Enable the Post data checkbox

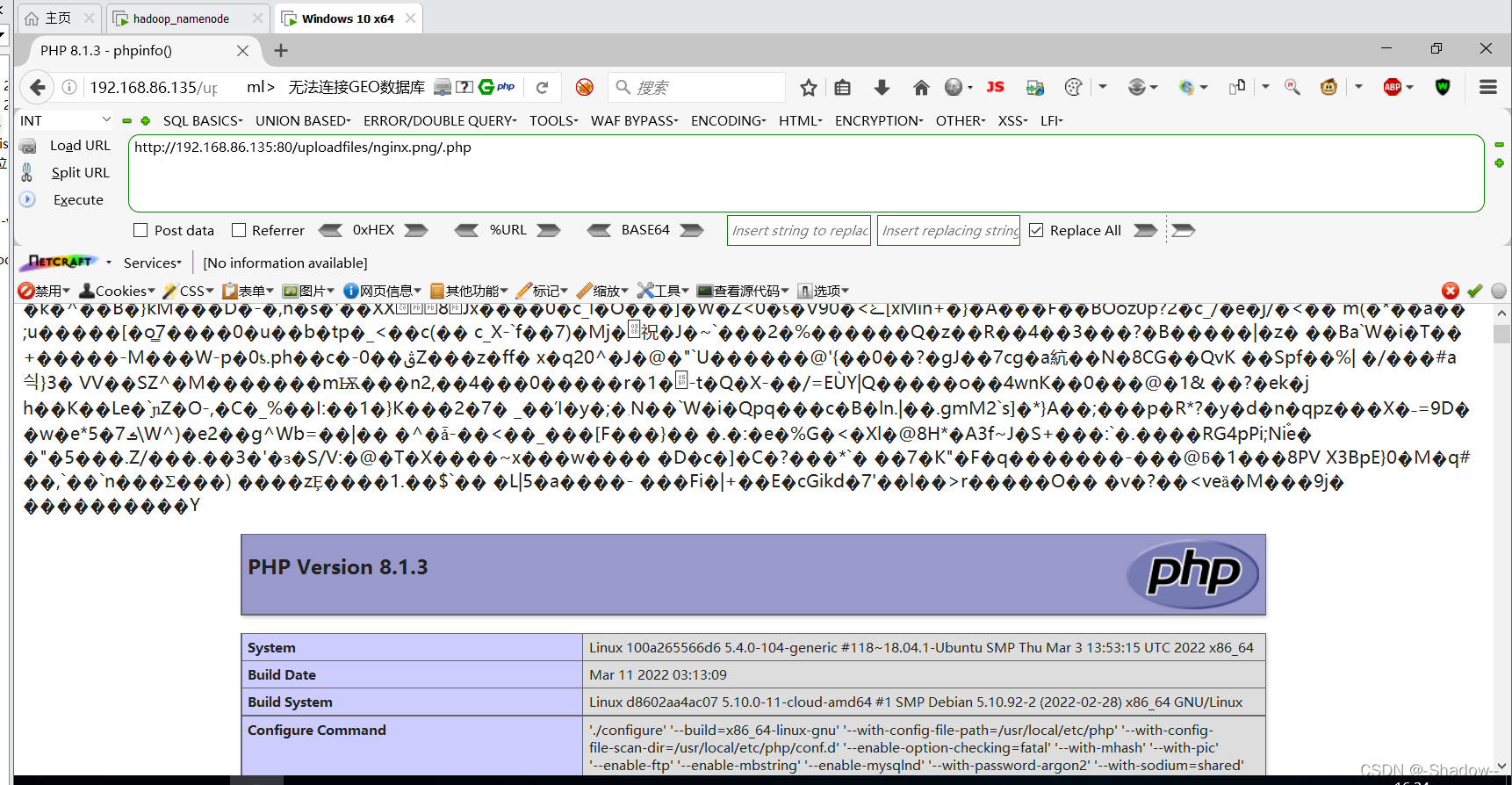click(x=140, y=230)
